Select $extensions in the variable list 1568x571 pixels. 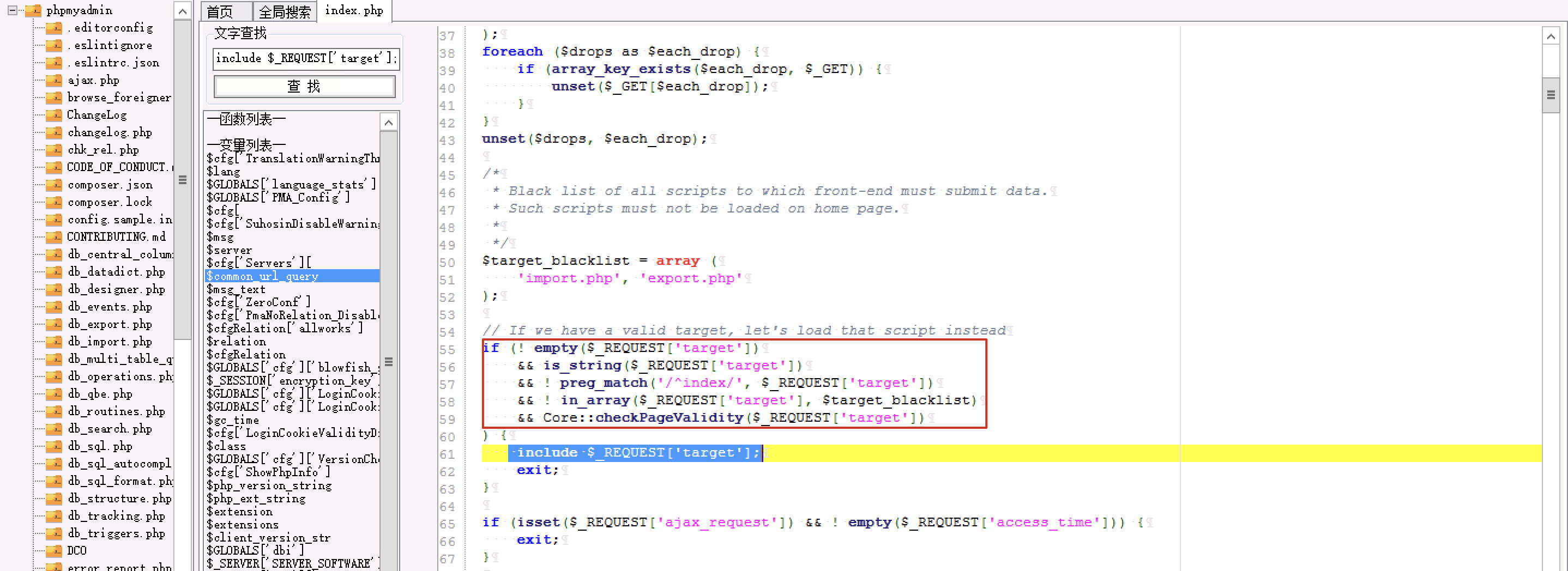tap(242, 525)
